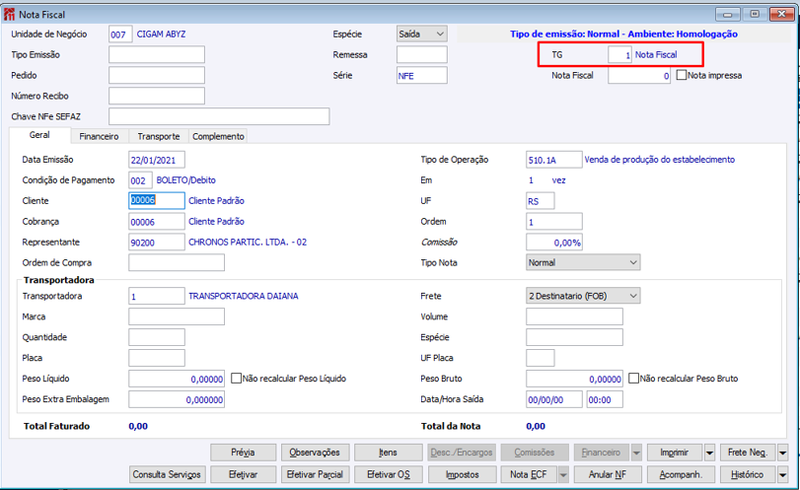
Task: Expand the Nota ECF button arrow
Action: pyautogui.click(x=563, y=475)
